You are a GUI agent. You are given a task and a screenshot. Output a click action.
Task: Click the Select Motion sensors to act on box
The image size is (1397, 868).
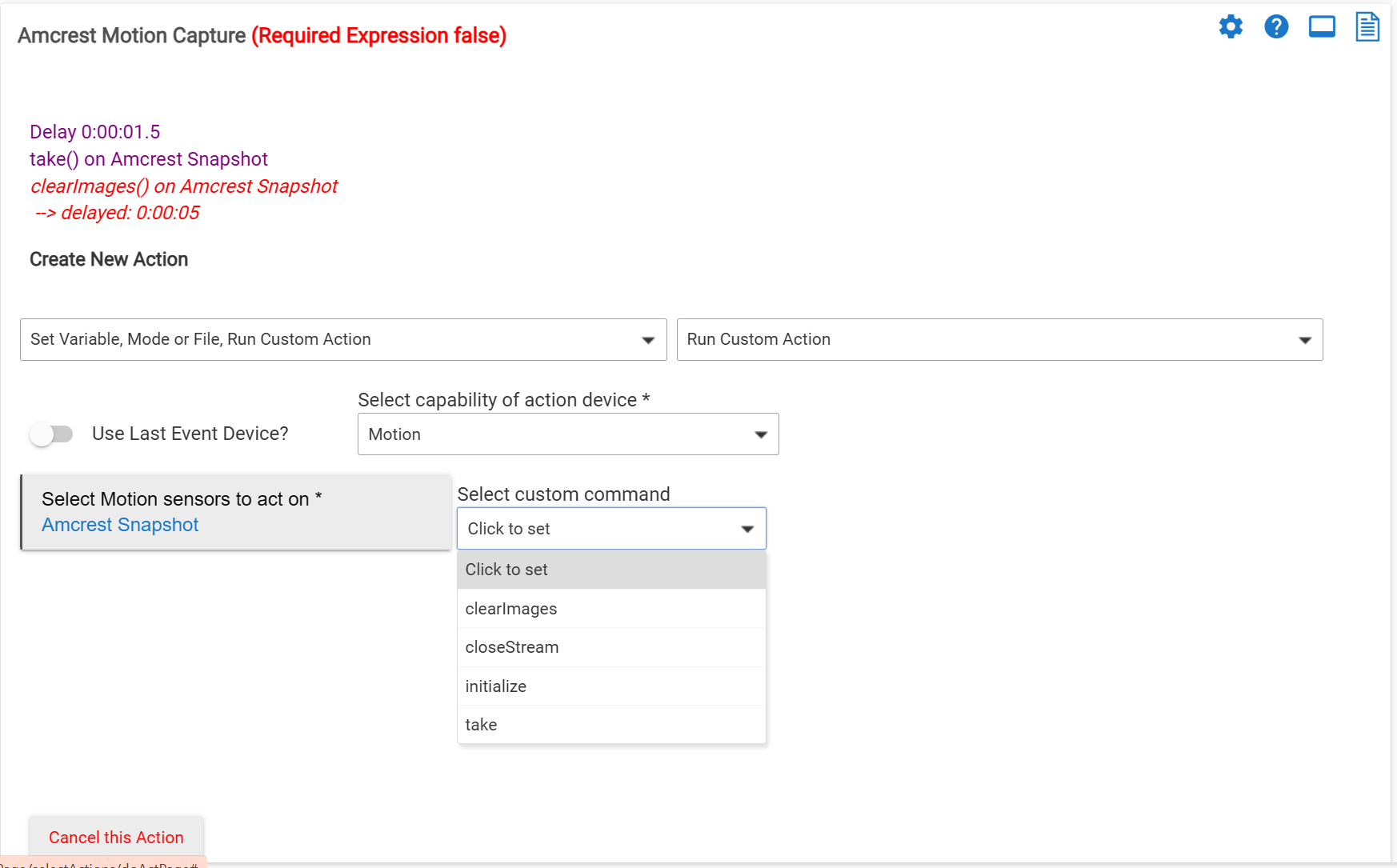coord(236,512)
